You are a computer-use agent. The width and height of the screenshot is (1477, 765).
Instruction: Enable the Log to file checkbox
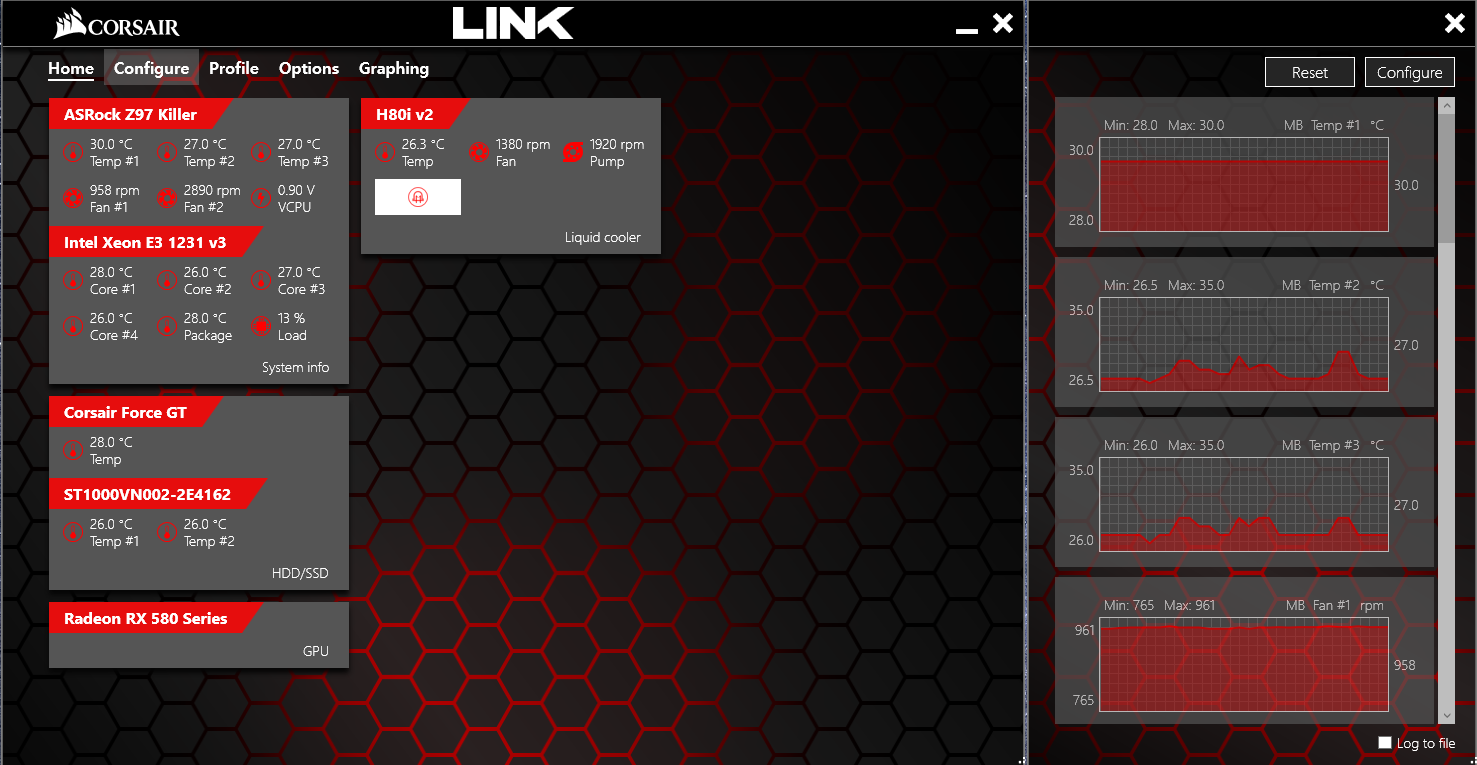click(x=1385, y=742)
